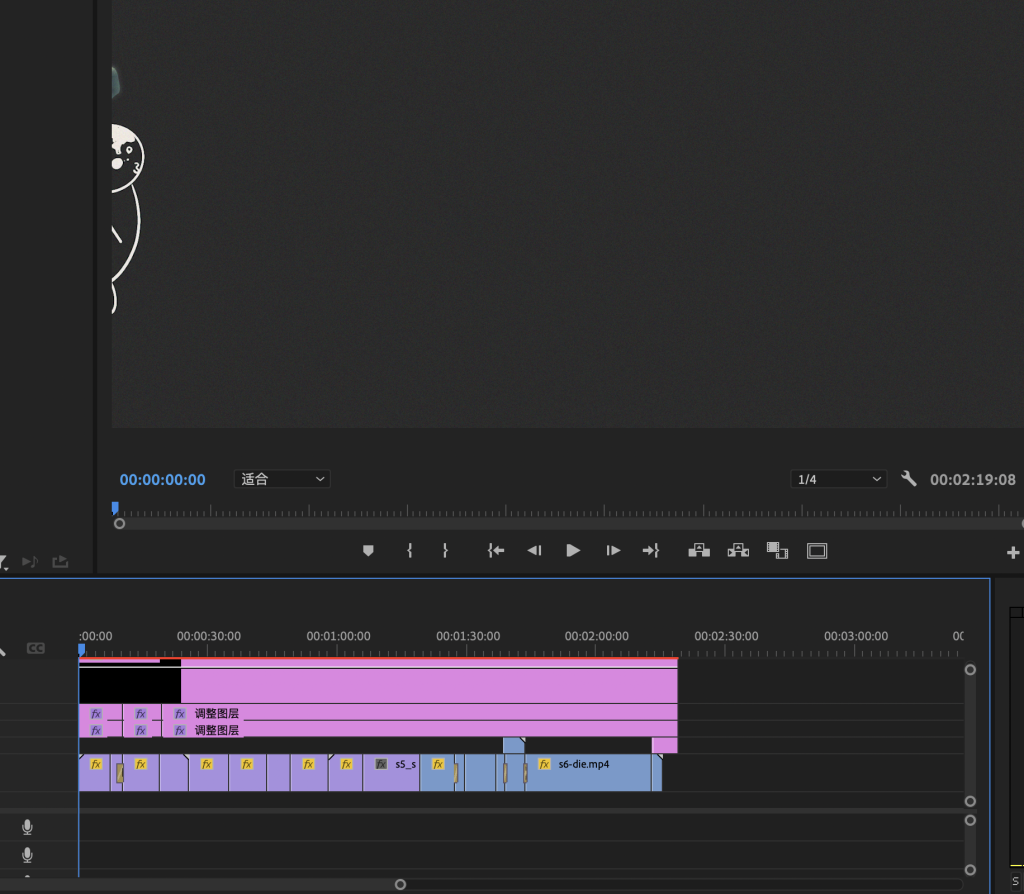Click the Mark In button
The width and height of the screenshot is (1024, 894).
click(409, 551)
